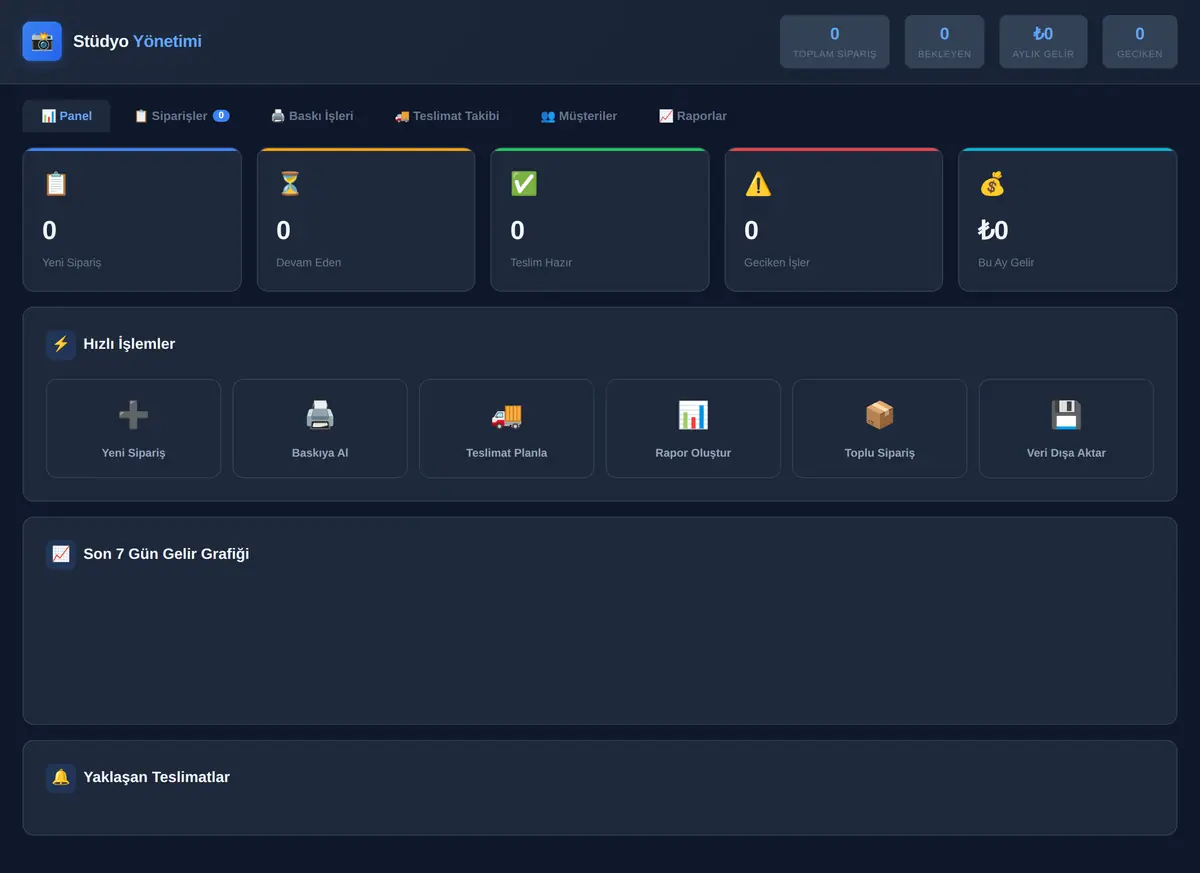Click the package box icon above Toplu Sipariş
The width and height of the screenshot is (1200, 873).
click(879, 415)
